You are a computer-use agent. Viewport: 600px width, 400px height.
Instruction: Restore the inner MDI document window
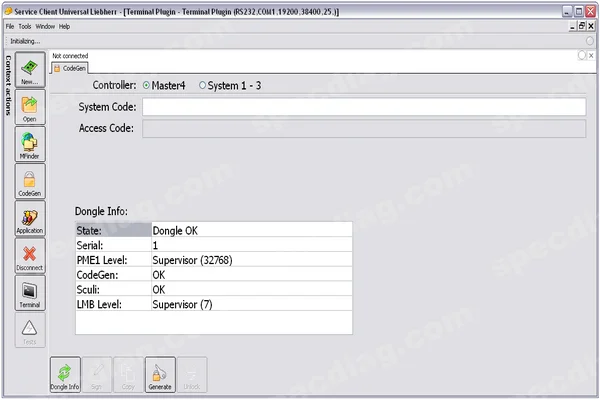(x=582, y=26)
